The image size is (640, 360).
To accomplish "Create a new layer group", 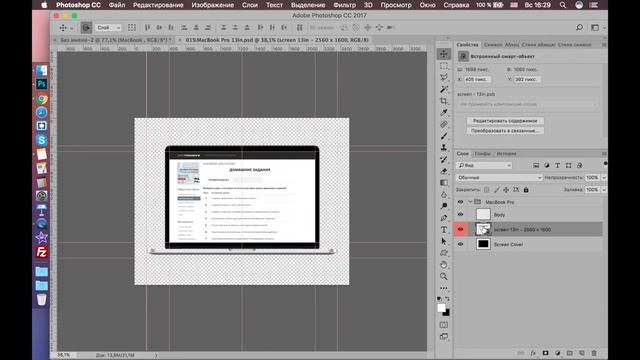I will pyautogui.click(x=570, y=353).
